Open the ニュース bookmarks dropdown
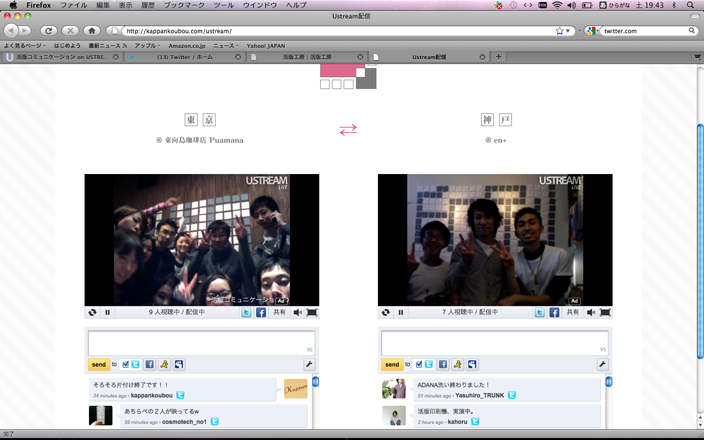 point(226,45)
